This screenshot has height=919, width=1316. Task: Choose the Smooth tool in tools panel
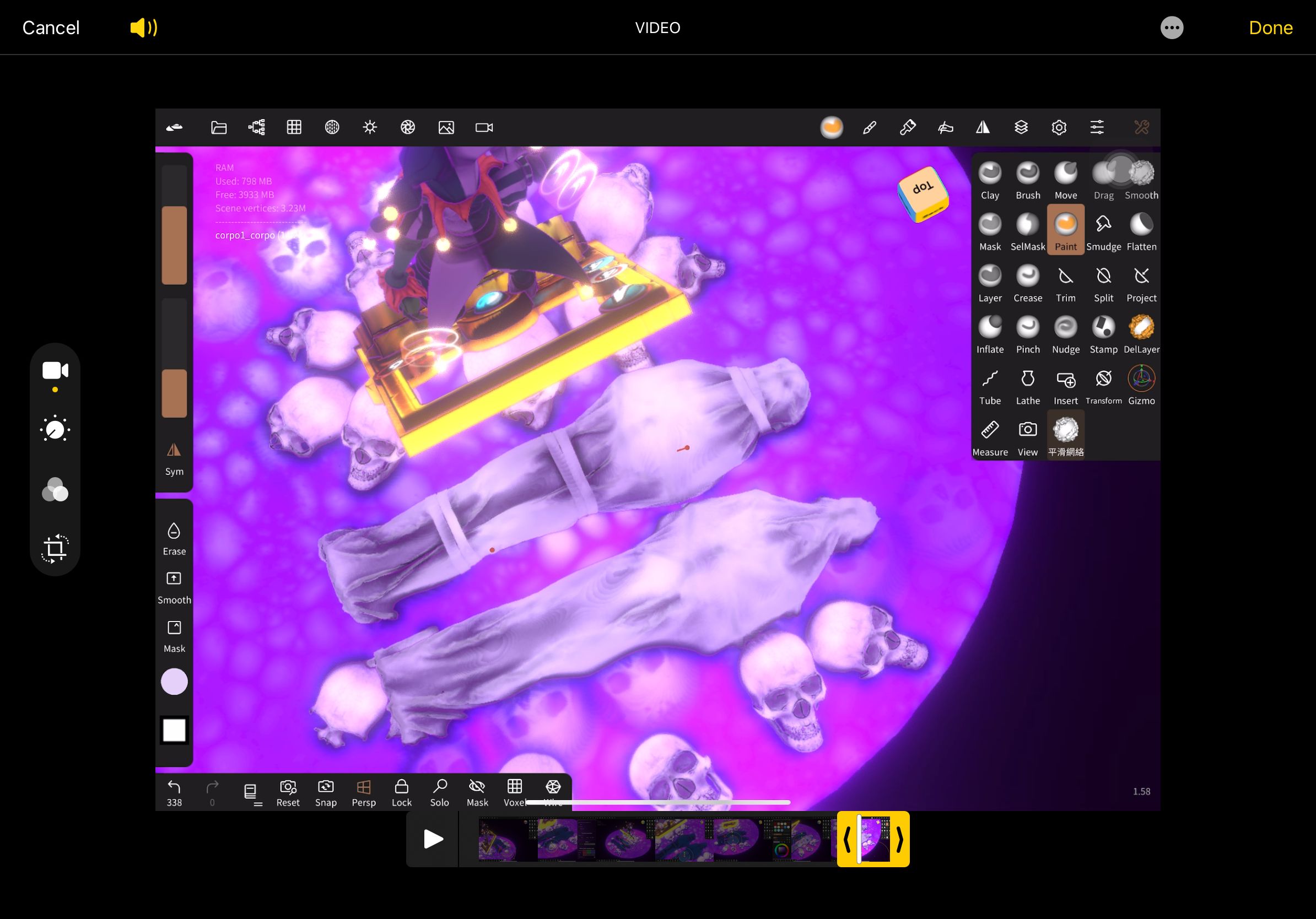1141,180
